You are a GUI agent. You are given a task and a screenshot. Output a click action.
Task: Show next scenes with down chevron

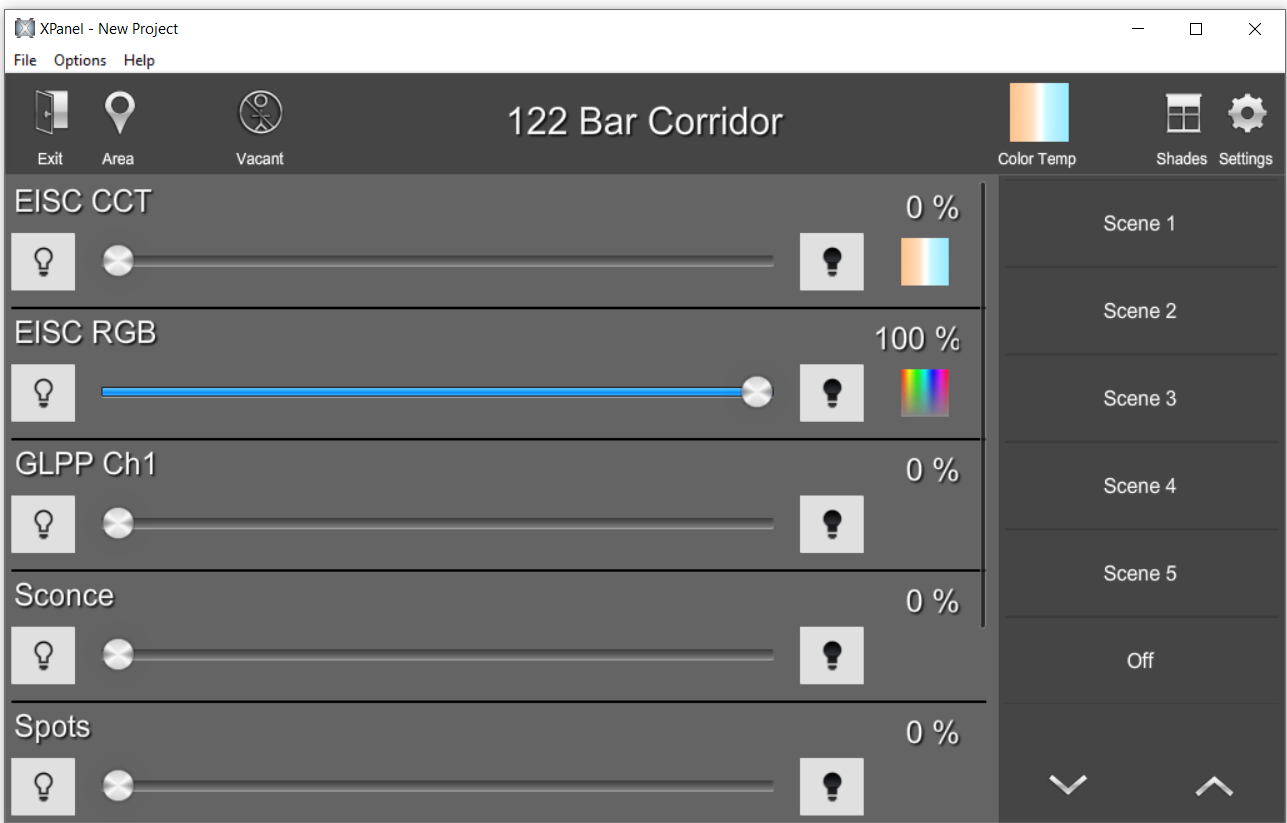[x=1067, y=785]
